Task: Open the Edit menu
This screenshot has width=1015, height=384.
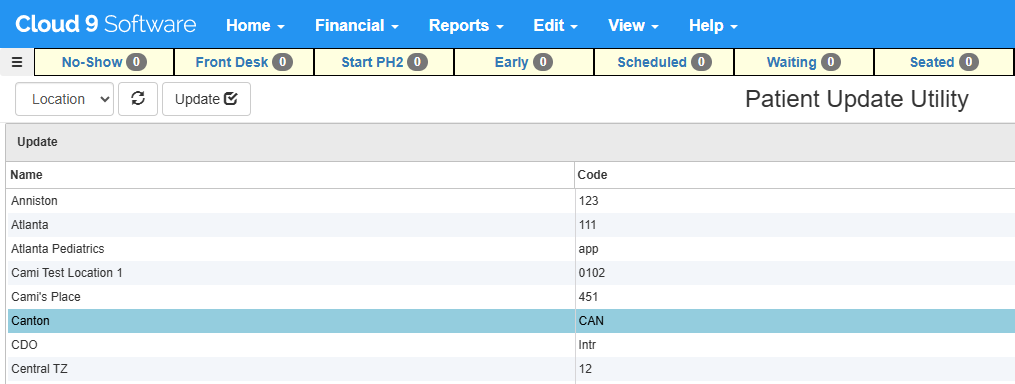Action: 555,25
